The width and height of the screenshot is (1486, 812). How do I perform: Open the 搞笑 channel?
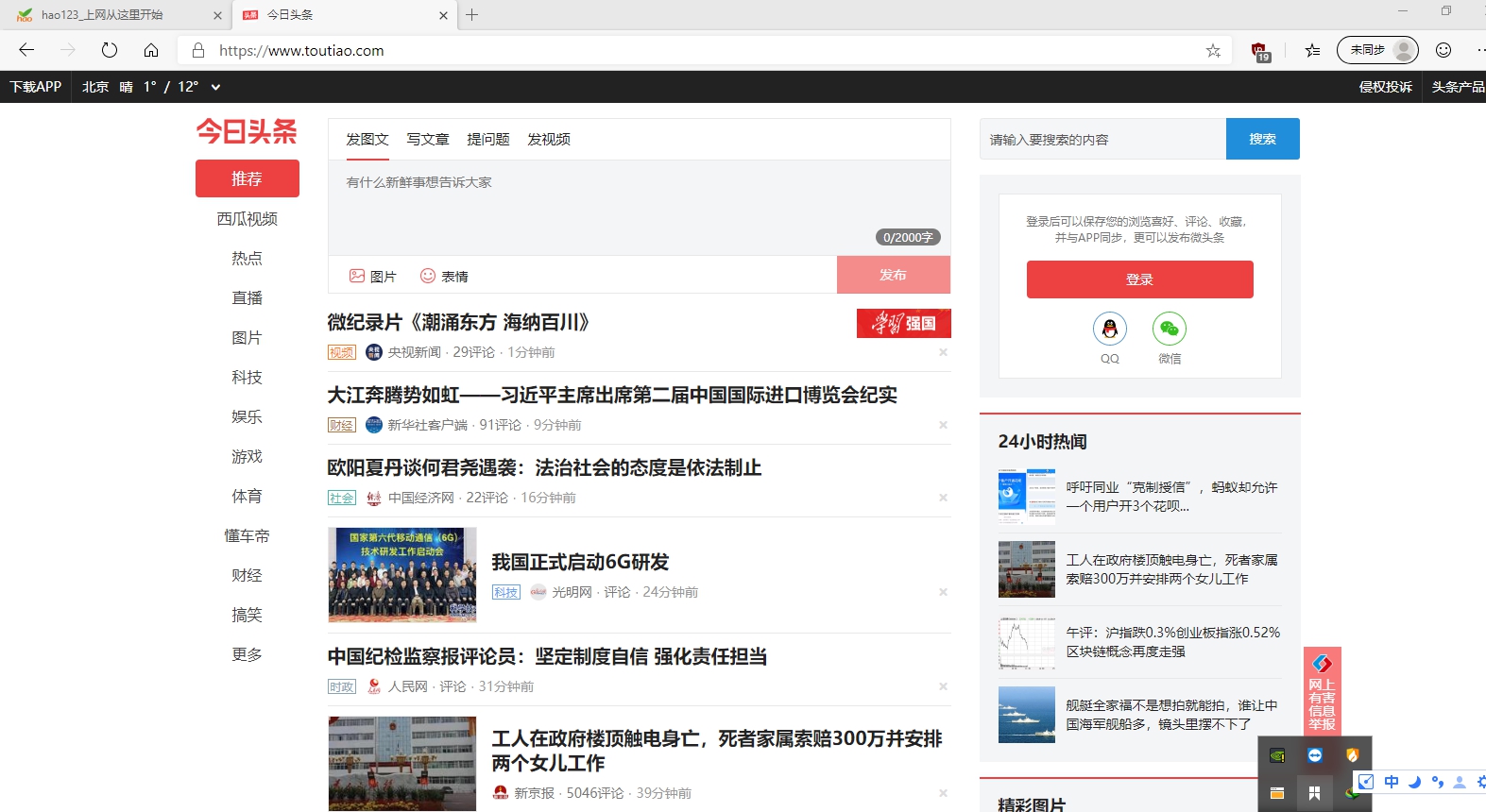point(248,615)
